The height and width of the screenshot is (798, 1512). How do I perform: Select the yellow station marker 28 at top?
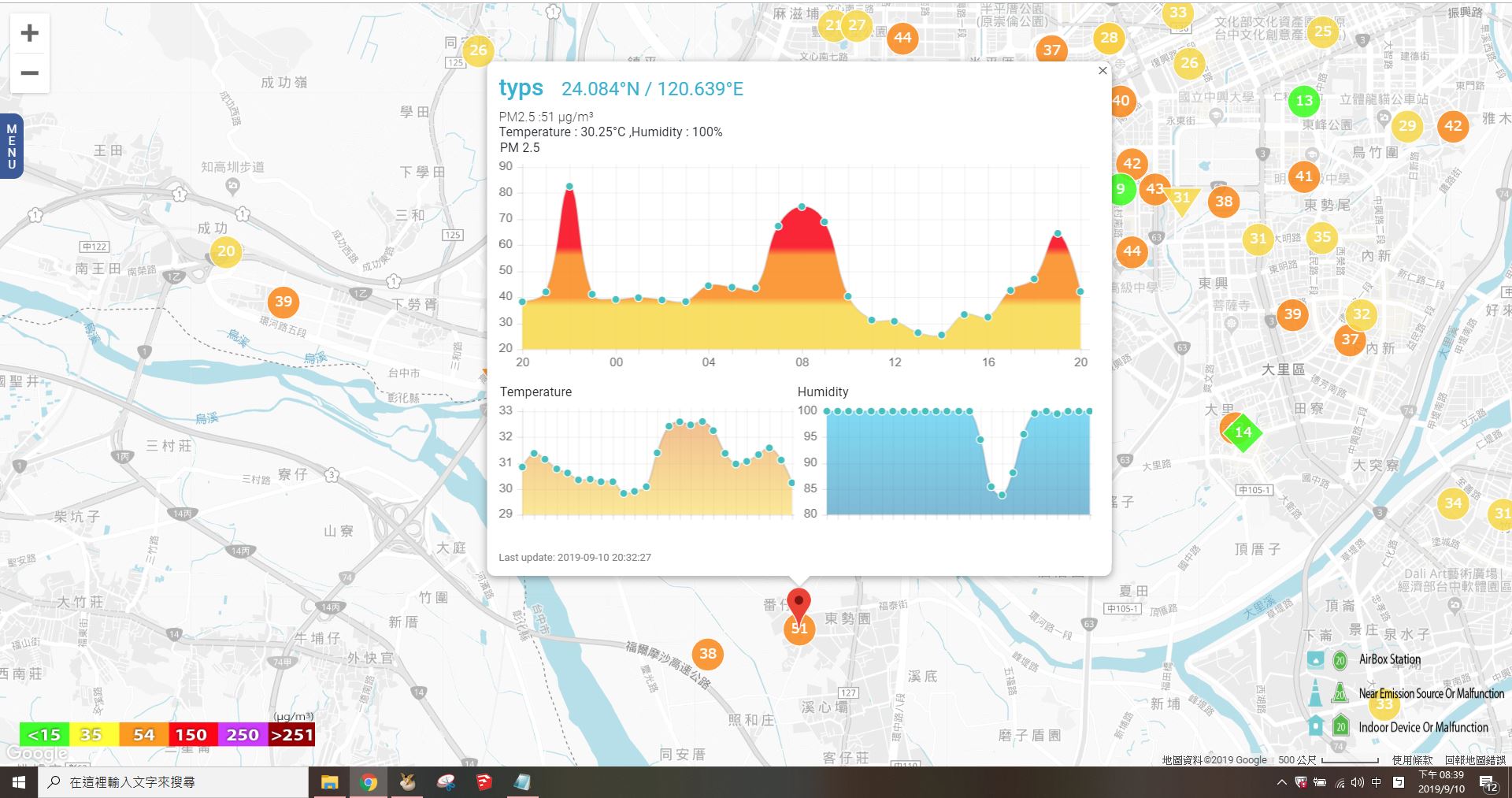coord(1110,37)
